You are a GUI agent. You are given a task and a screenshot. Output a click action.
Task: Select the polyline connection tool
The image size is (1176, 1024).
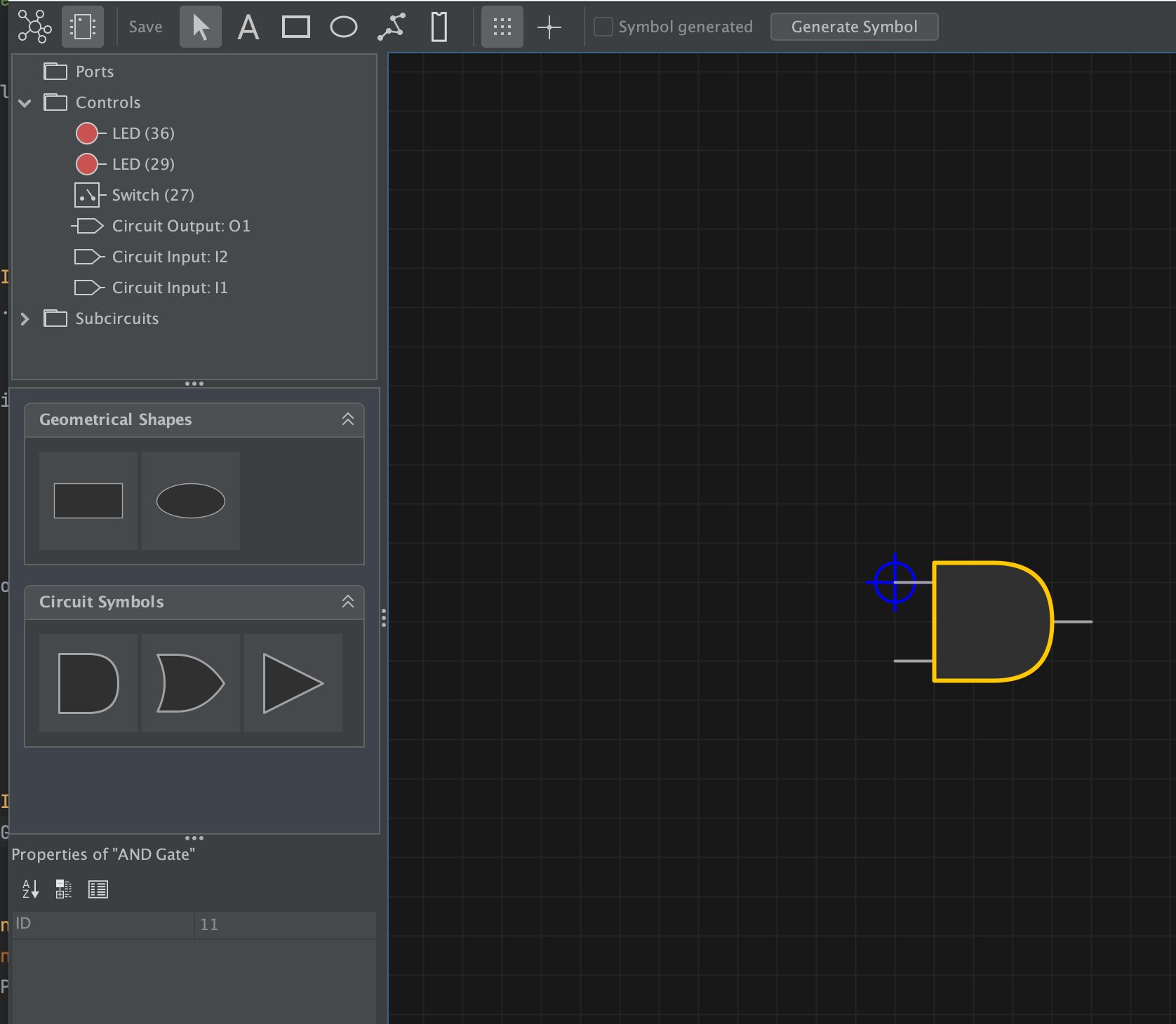[392, 27]
